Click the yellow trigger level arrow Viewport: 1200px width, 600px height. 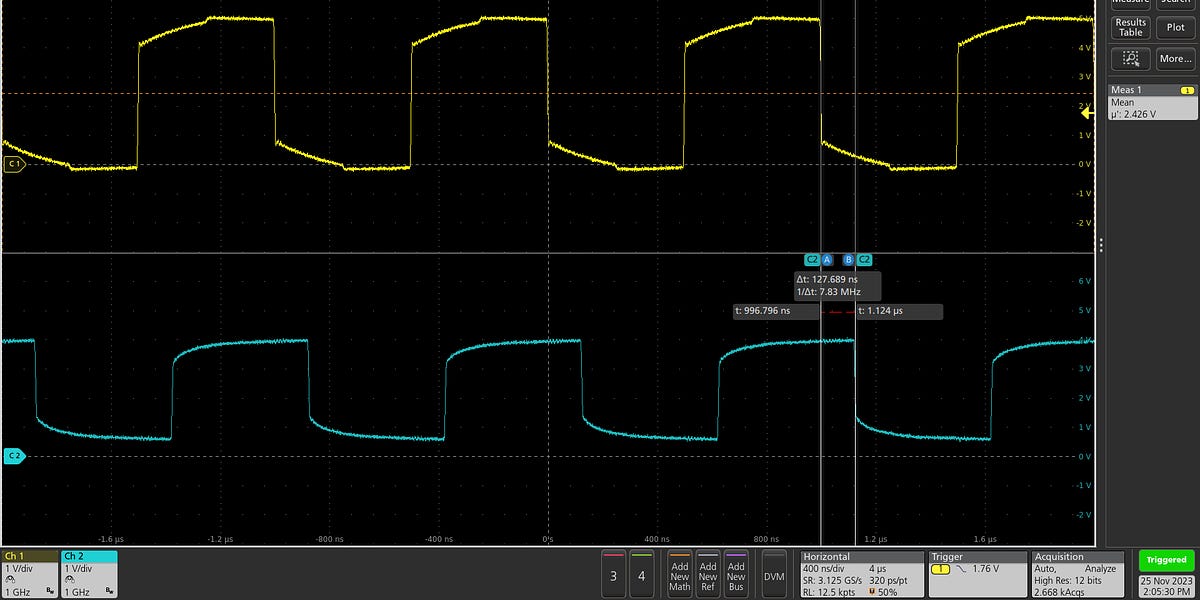click(x=1088, y=113)
